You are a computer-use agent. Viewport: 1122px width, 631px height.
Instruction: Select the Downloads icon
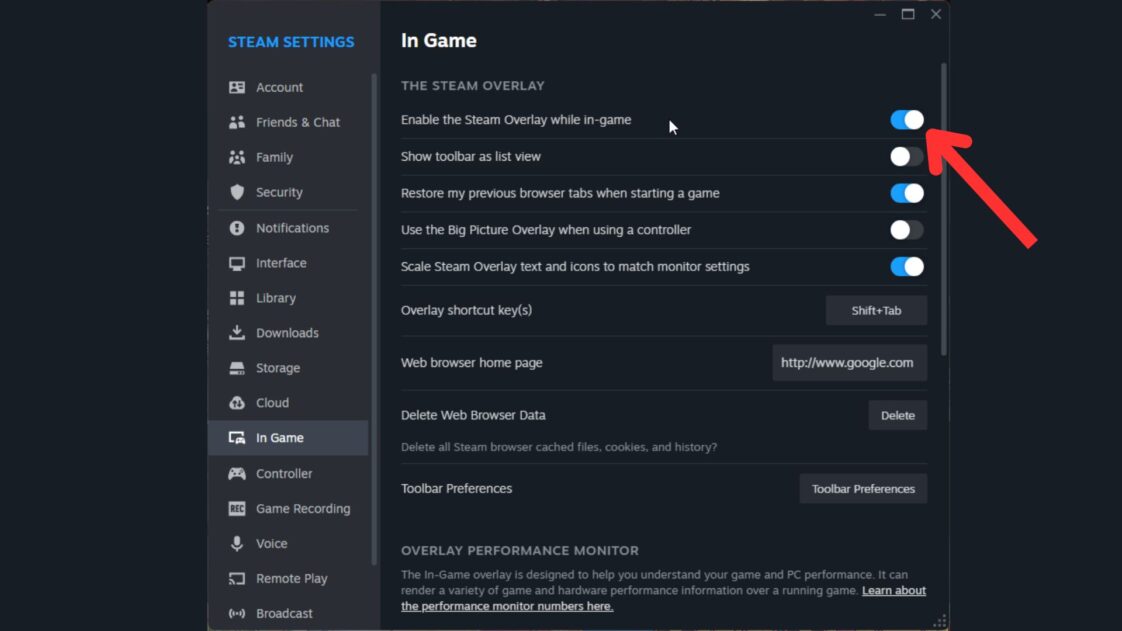click(x=236, y=332)
